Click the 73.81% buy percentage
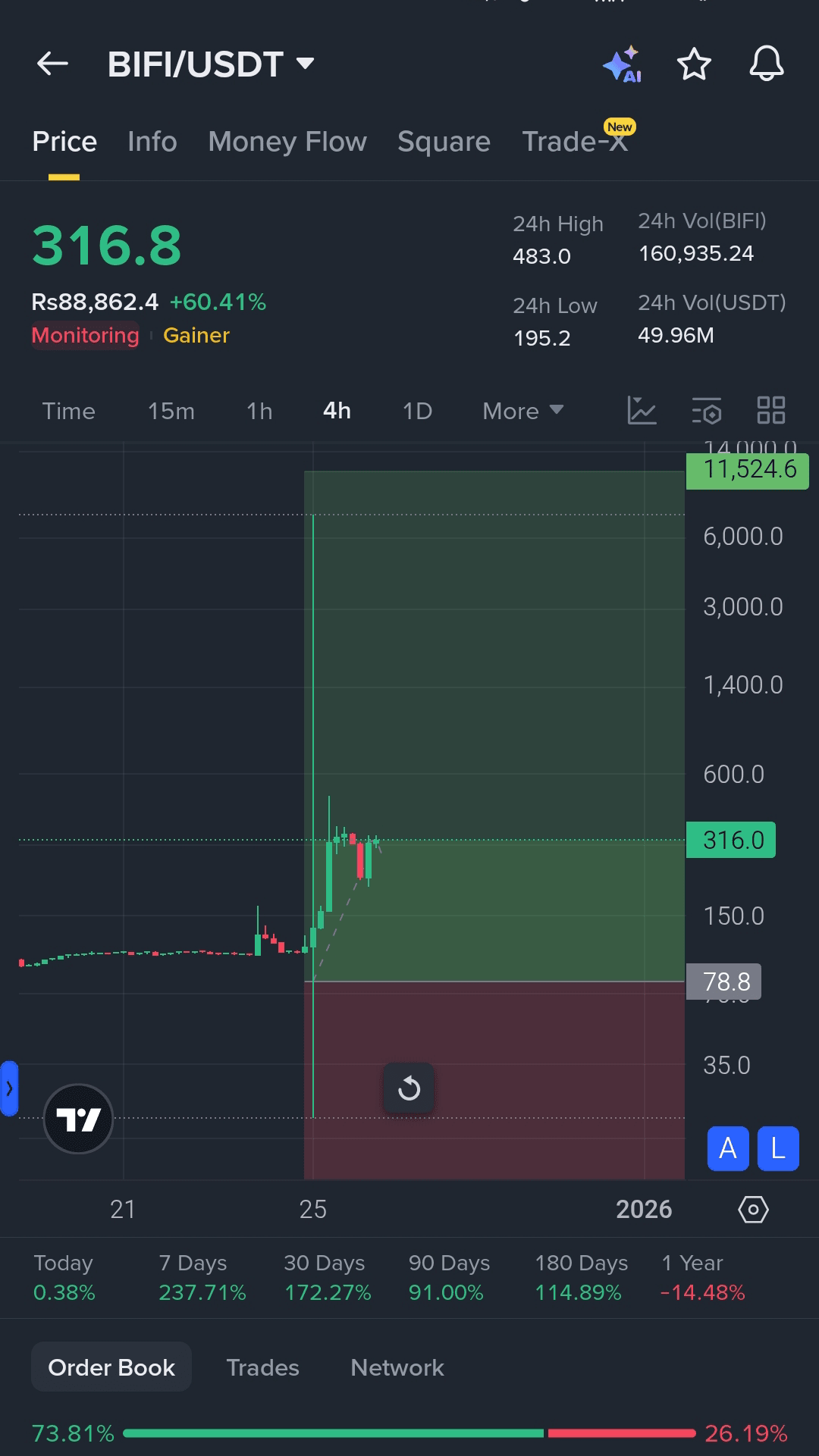819x1456 pixels. (x=73, y=1433)
